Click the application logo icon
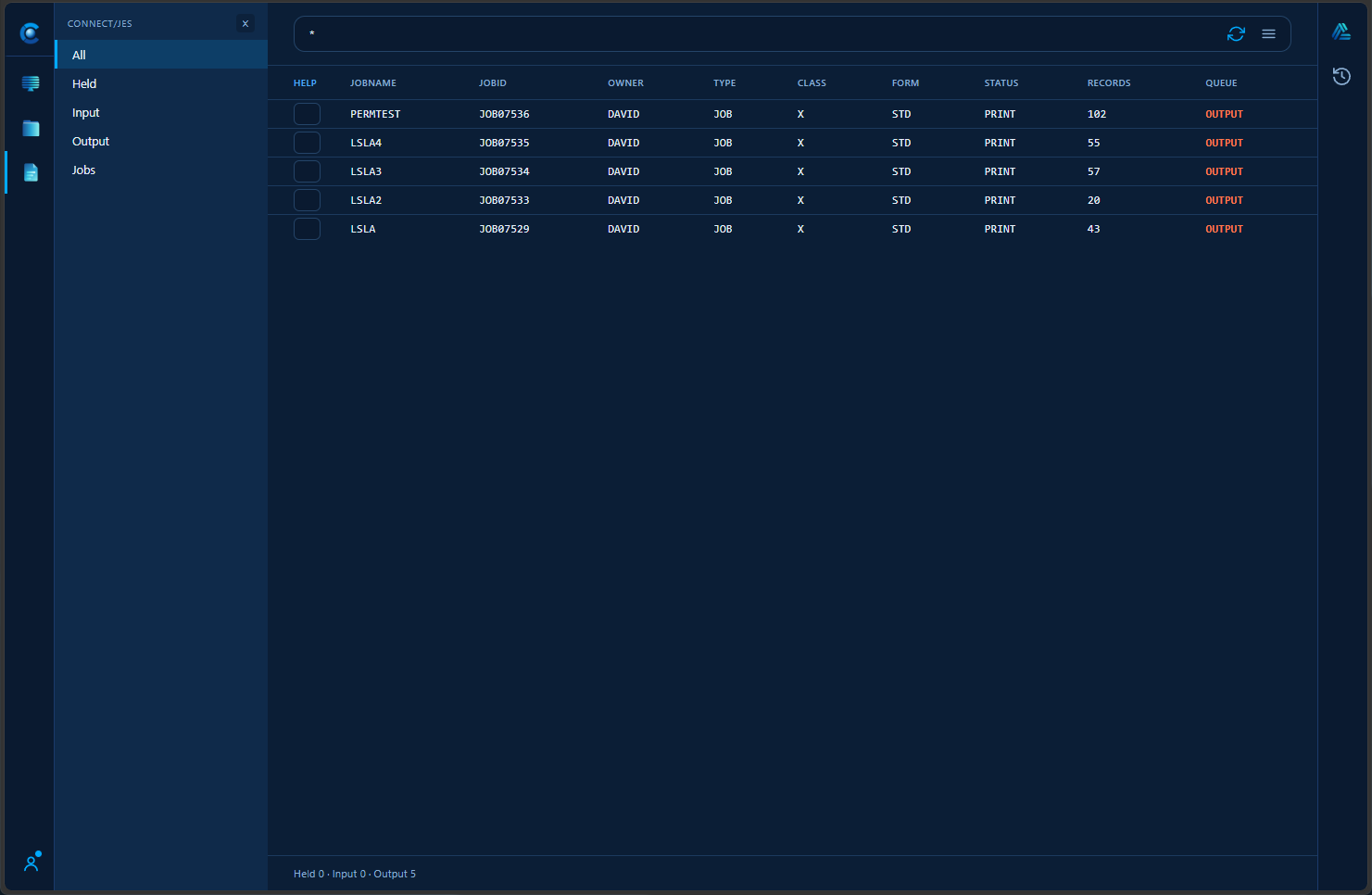This screenshot has height=895, width=1372. 30,33
